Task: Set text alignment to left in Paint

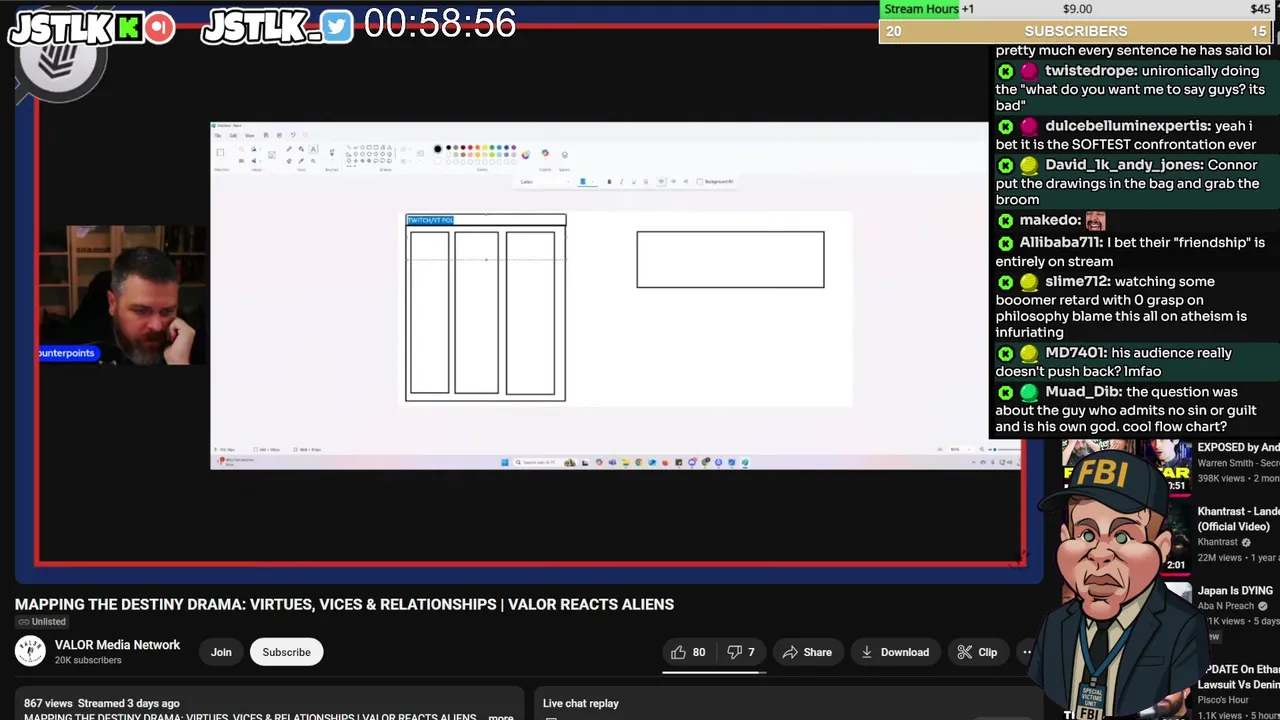Action: (x=661, y=181)
